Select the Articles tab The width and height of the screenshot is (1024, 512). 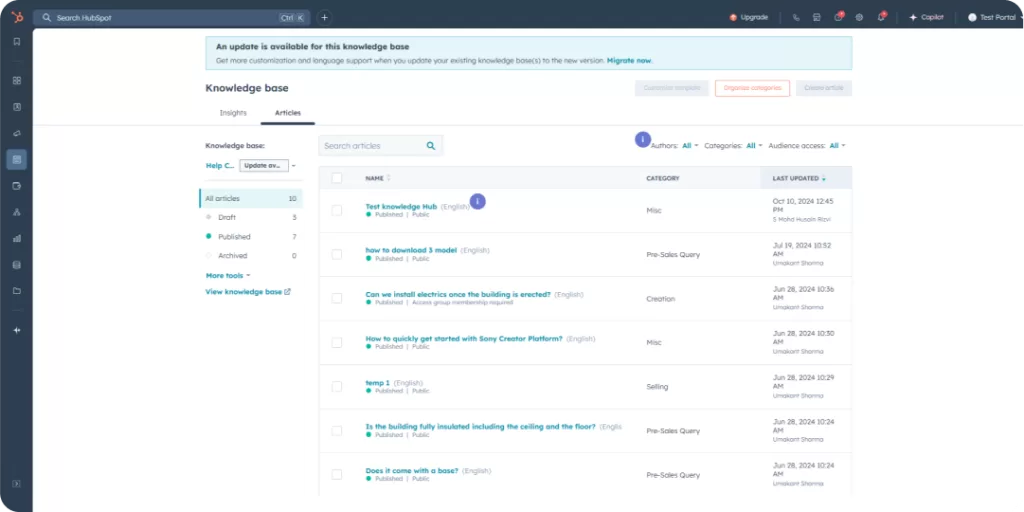pyautogui.click(x=288, y=113)
